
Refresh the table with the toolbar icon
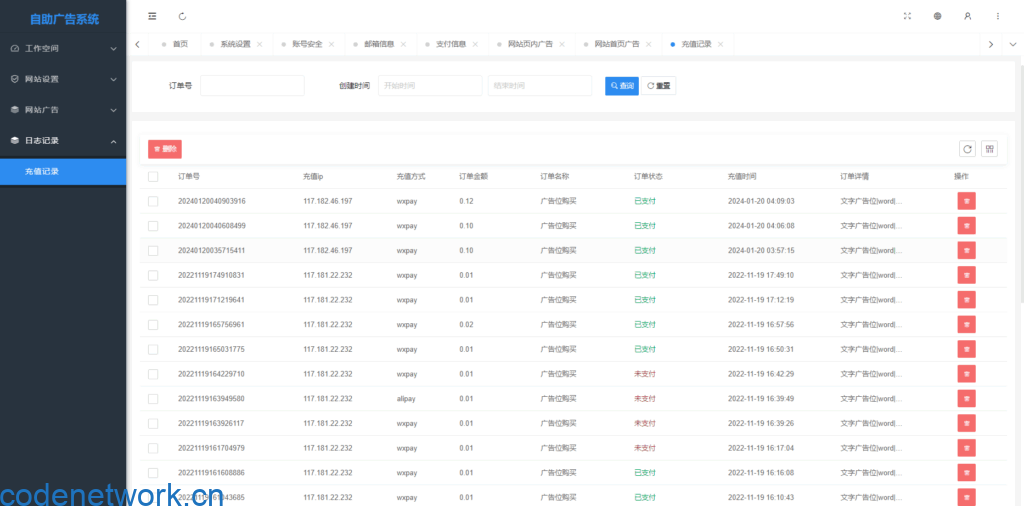[x=967, y=149]
